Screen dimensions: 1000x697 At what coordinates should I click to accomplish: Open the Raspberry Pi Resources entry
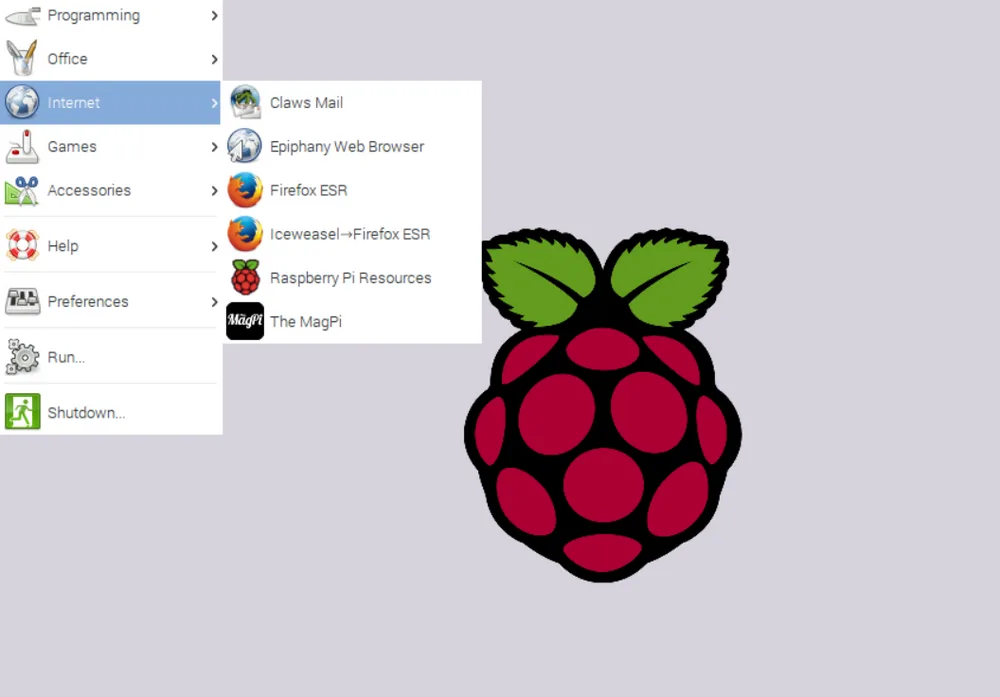coord(352,277)
